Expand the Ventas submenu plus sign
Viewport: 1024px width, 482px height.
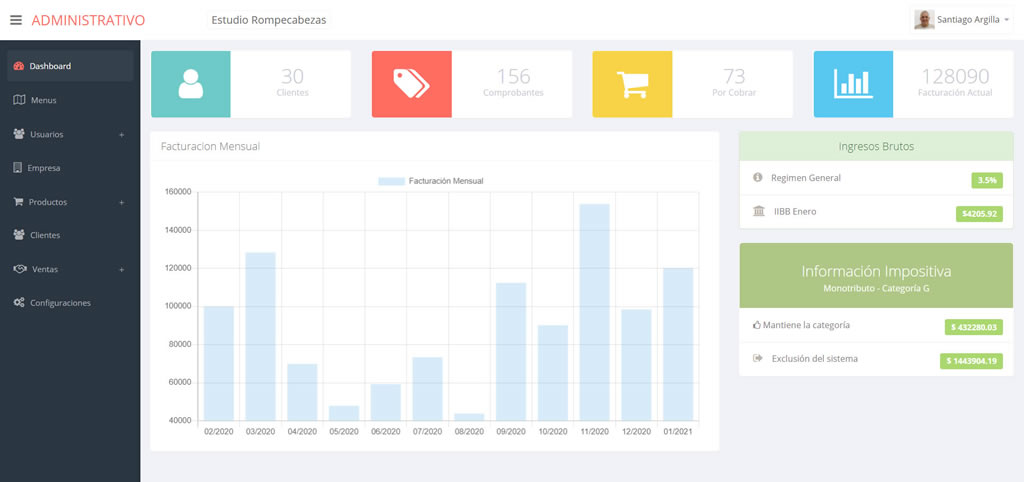tap(121, 270)
